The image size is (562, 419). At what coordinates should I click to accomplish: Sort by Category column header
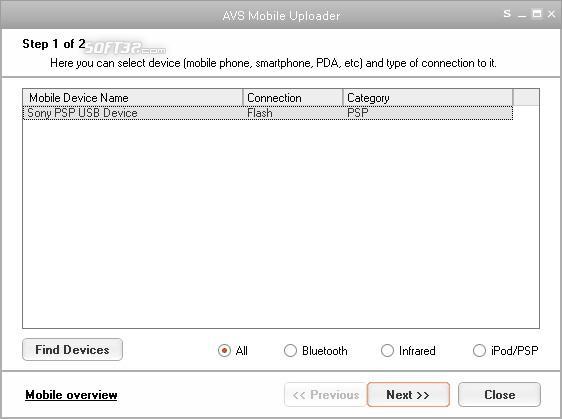(428, 98)
